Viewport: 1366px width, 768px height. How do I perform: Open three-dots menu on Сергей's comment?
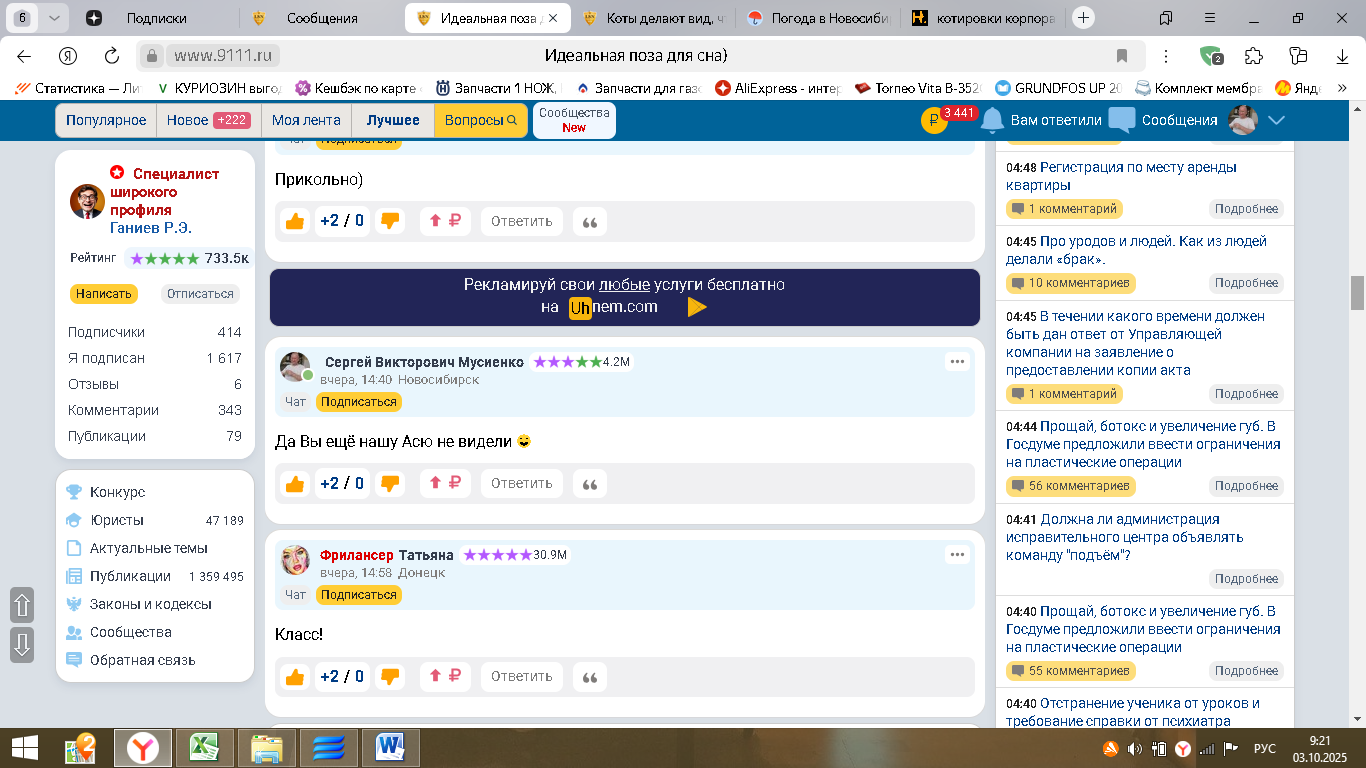[x=957, y=362]
